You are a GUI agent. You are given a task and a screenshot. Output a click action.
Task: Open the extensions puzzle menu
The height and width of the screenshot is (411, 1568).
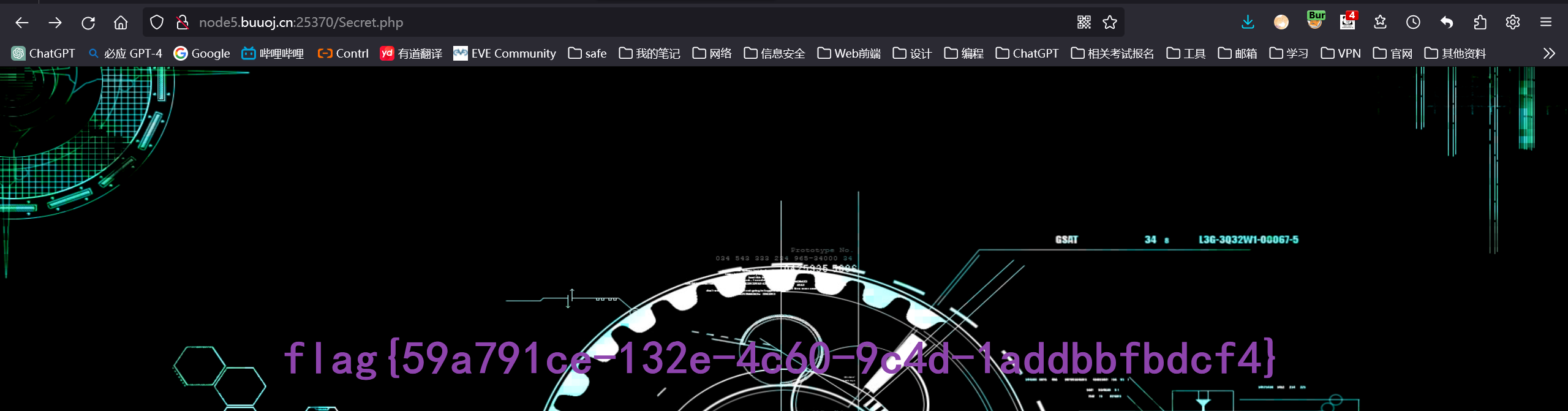[x=1480, y=23]
